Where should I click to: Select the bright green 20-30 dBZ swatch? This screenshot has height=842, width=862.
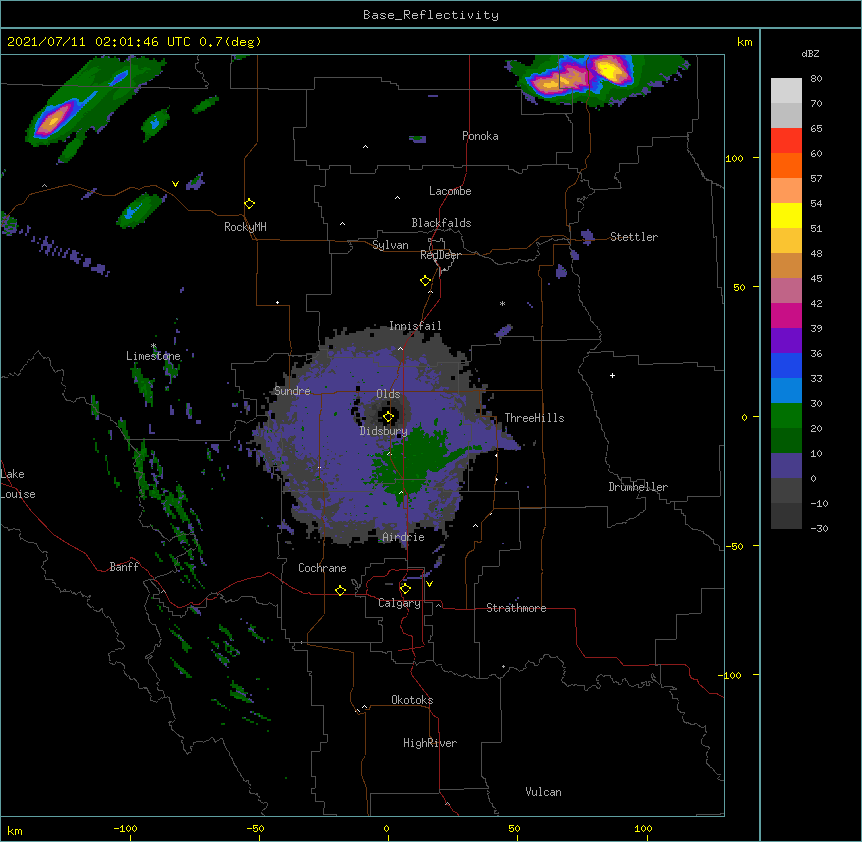786,416
